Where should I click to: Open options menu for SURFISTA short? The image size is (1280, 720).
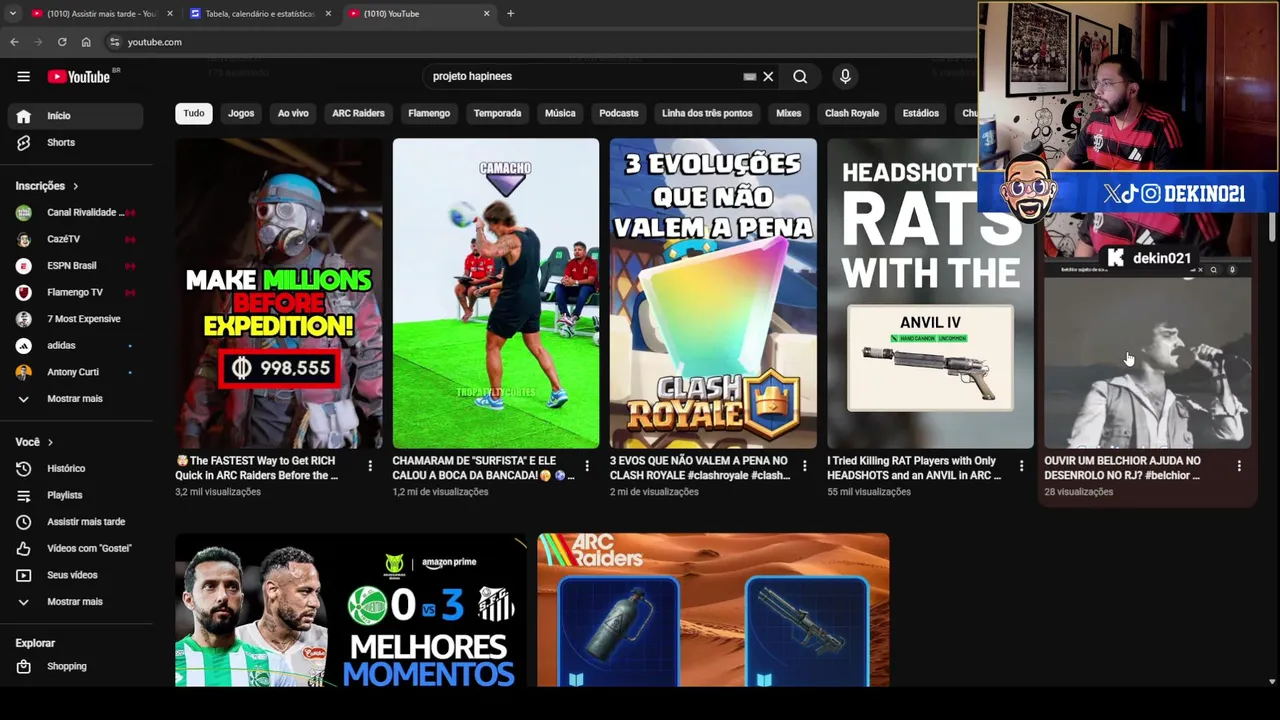pos(587,466)
